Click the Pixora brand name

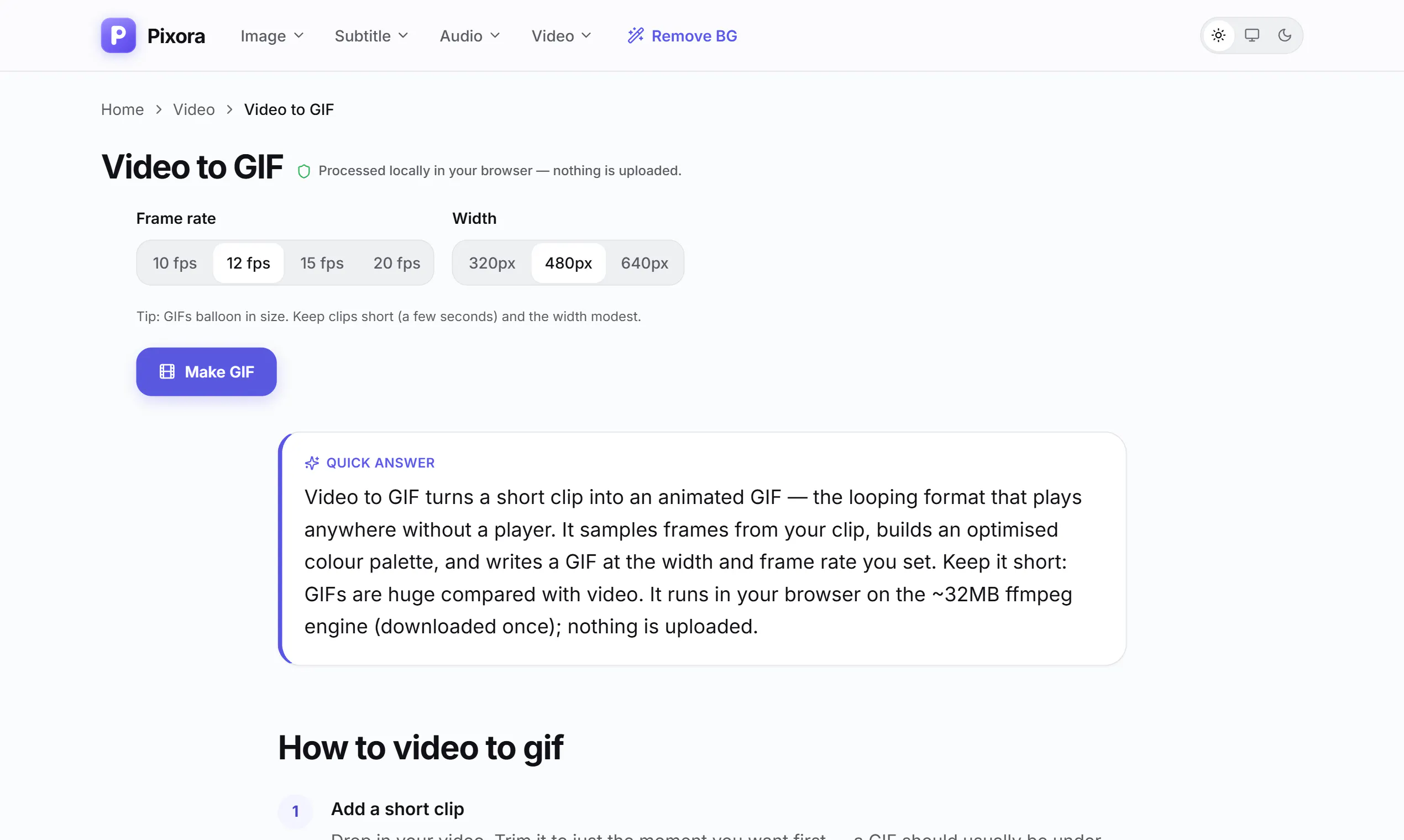[x=176, y=36]
